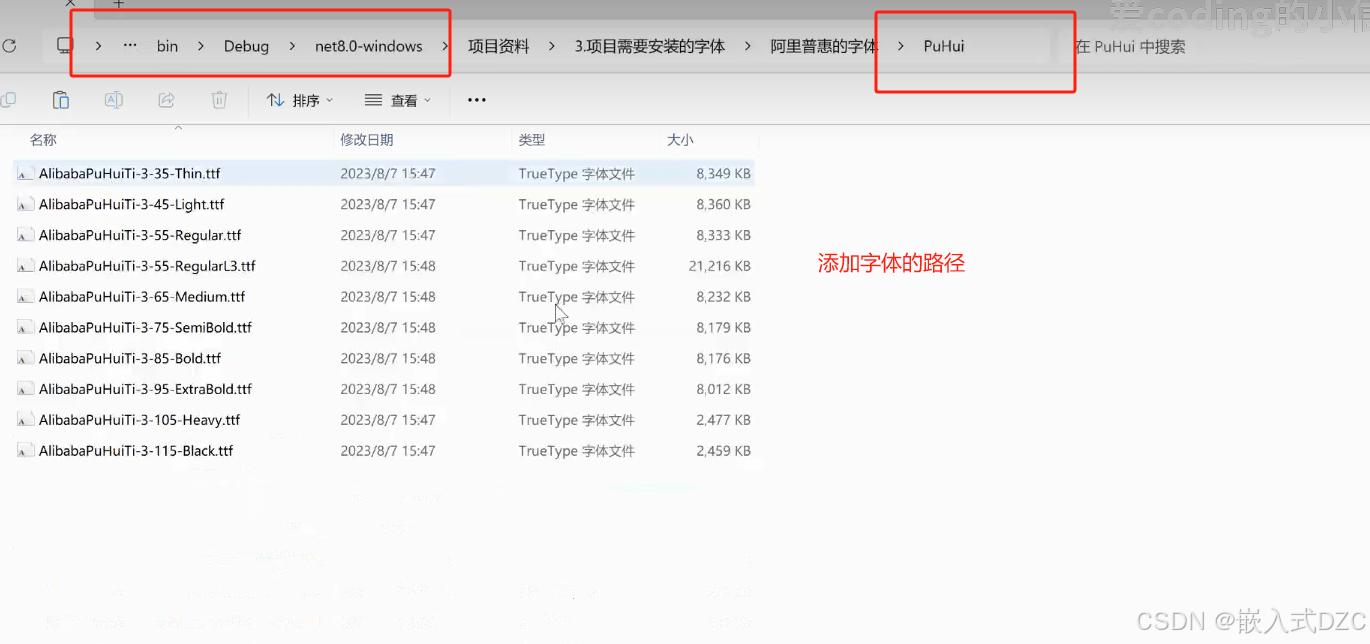Image resolution: width=1370 pixels, height=644 pixels.
Task: Click the 2,459 KB size cell
Action: pos(724,451)
